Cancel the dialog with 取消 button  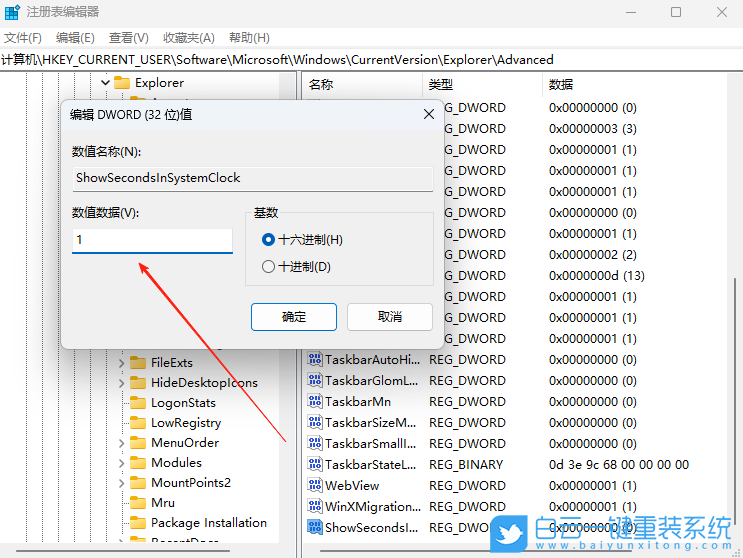coord(390,317)
